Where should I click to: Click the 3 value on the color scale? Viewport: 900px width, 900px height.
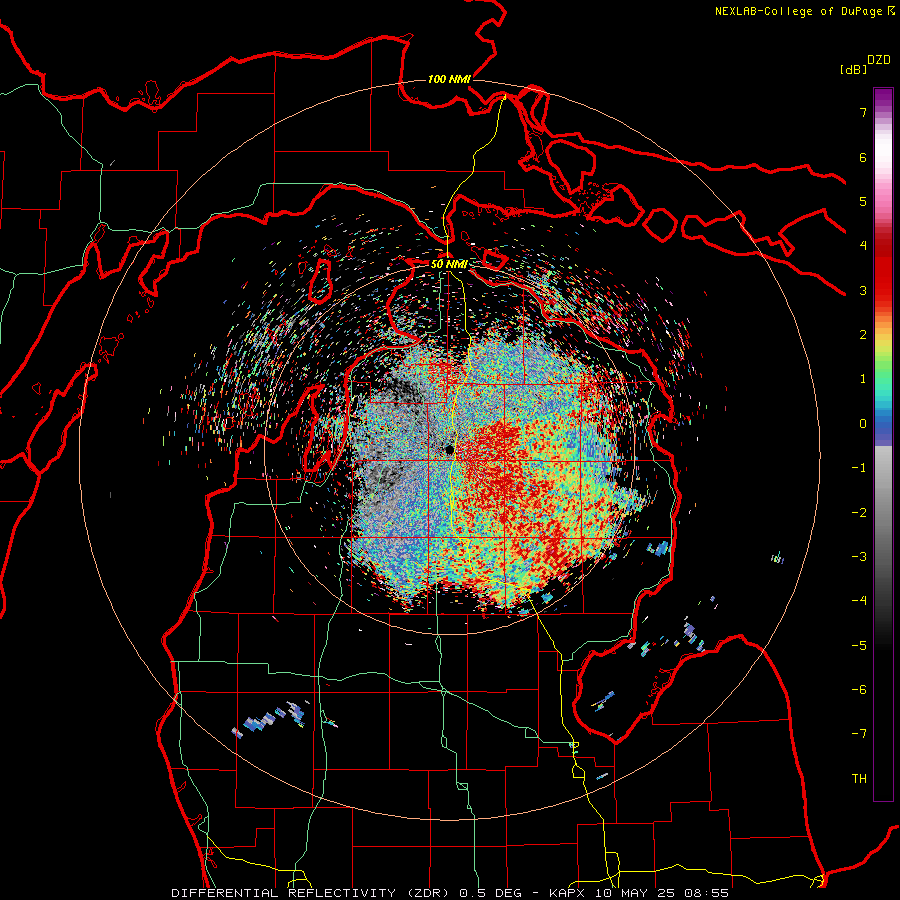pos(863,290)
